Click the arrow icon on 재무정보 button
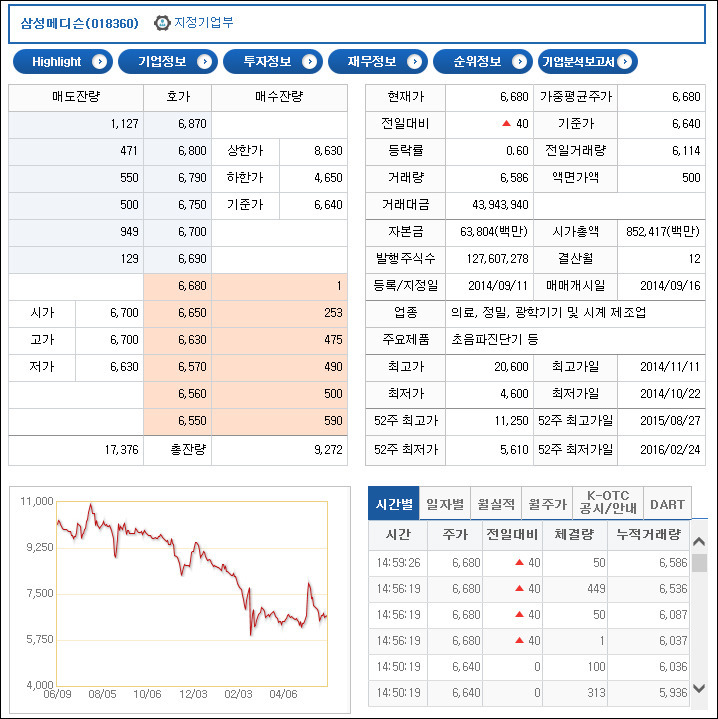 coord(414,61)
